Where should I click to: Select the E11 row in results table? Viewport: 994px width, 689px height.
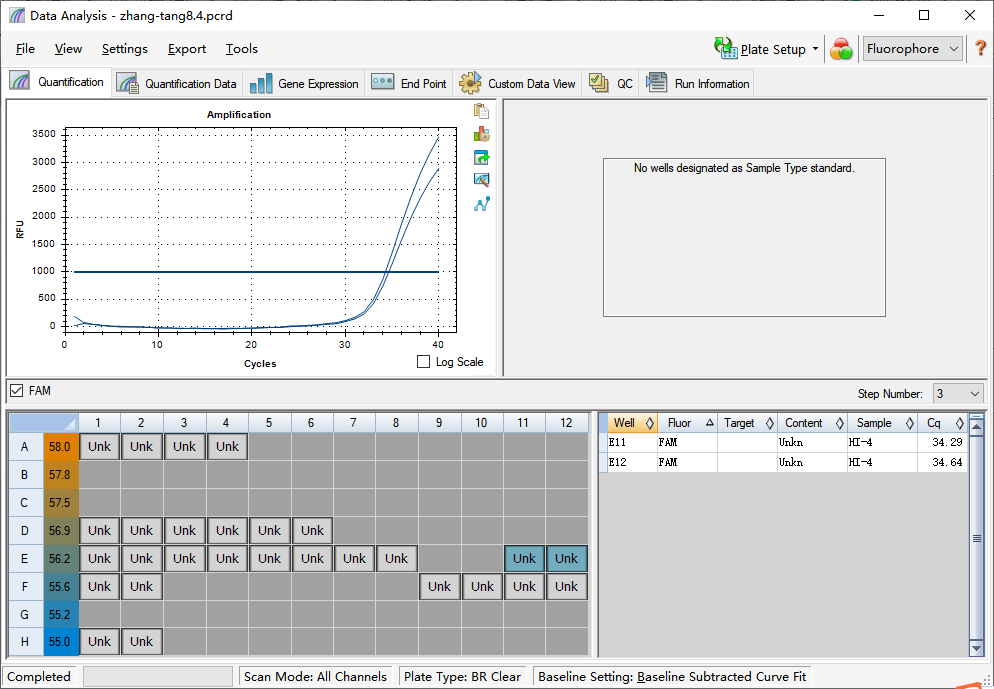point(783,442)
